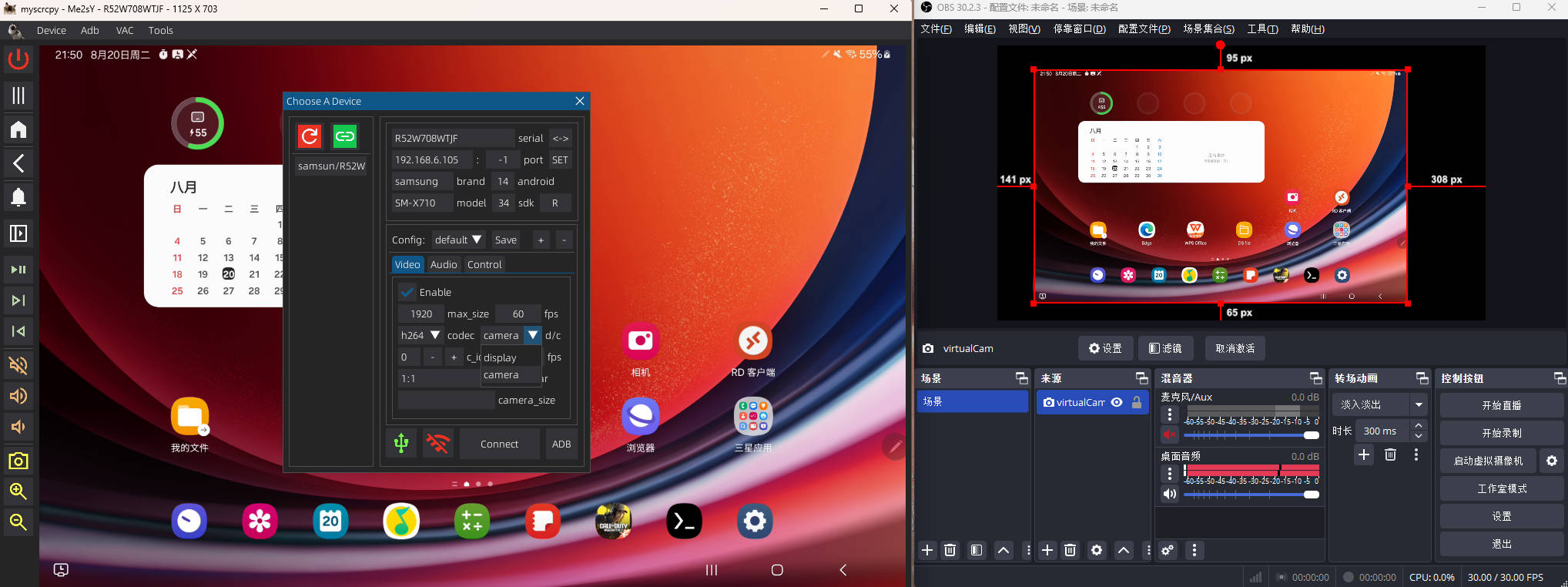The width and height of the screenshot is (1568, 587).
Task: Select the Video tab
Action: tap(407, 264)
